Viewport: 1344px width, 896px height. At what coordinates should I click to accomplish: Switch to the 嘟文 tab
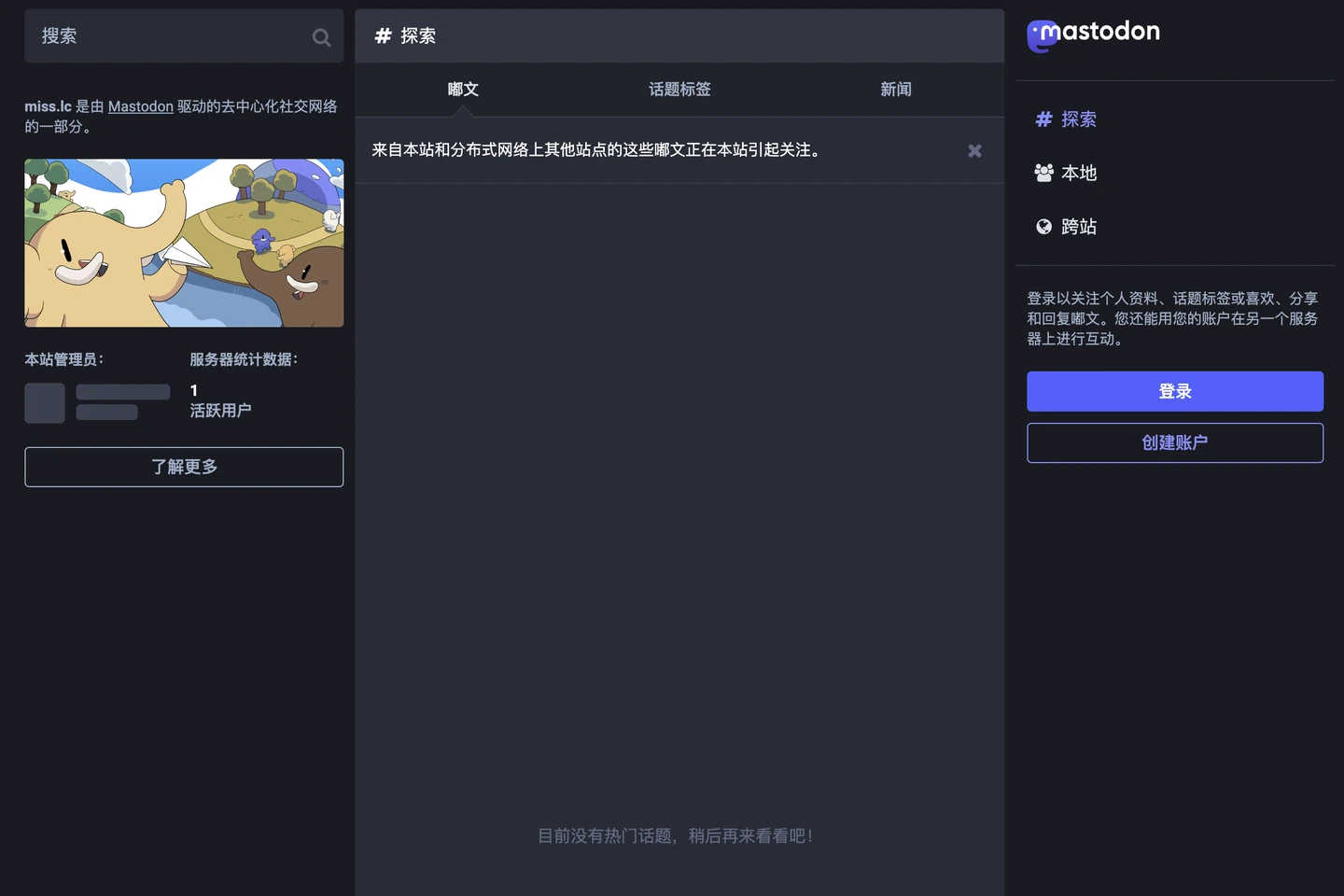tap(463, 90)
